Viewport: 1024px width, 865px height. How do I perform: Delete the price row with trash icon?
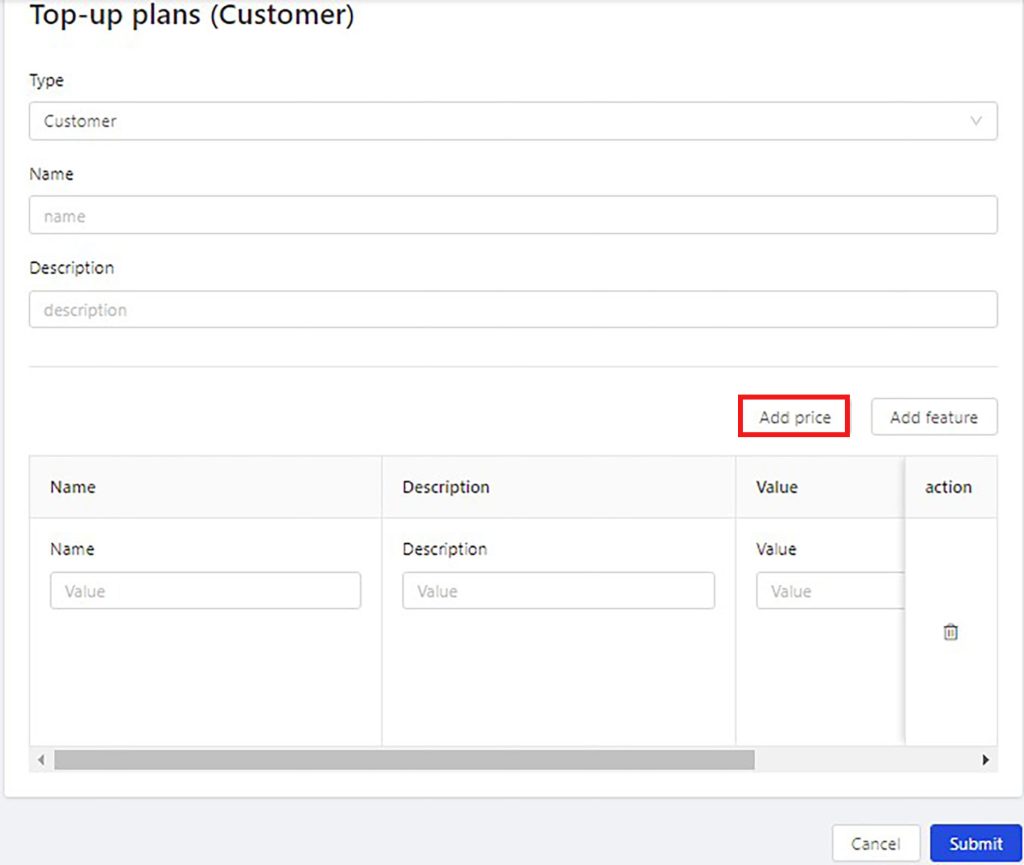(x=950, y=631)
